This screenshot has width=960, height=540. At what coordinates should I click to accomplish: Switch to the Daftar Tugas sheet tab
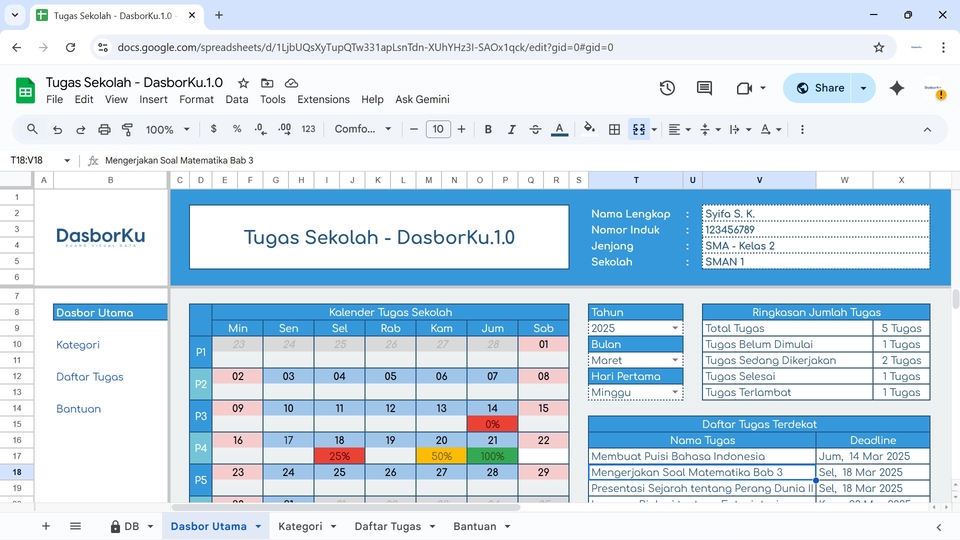tap(387, 526)
